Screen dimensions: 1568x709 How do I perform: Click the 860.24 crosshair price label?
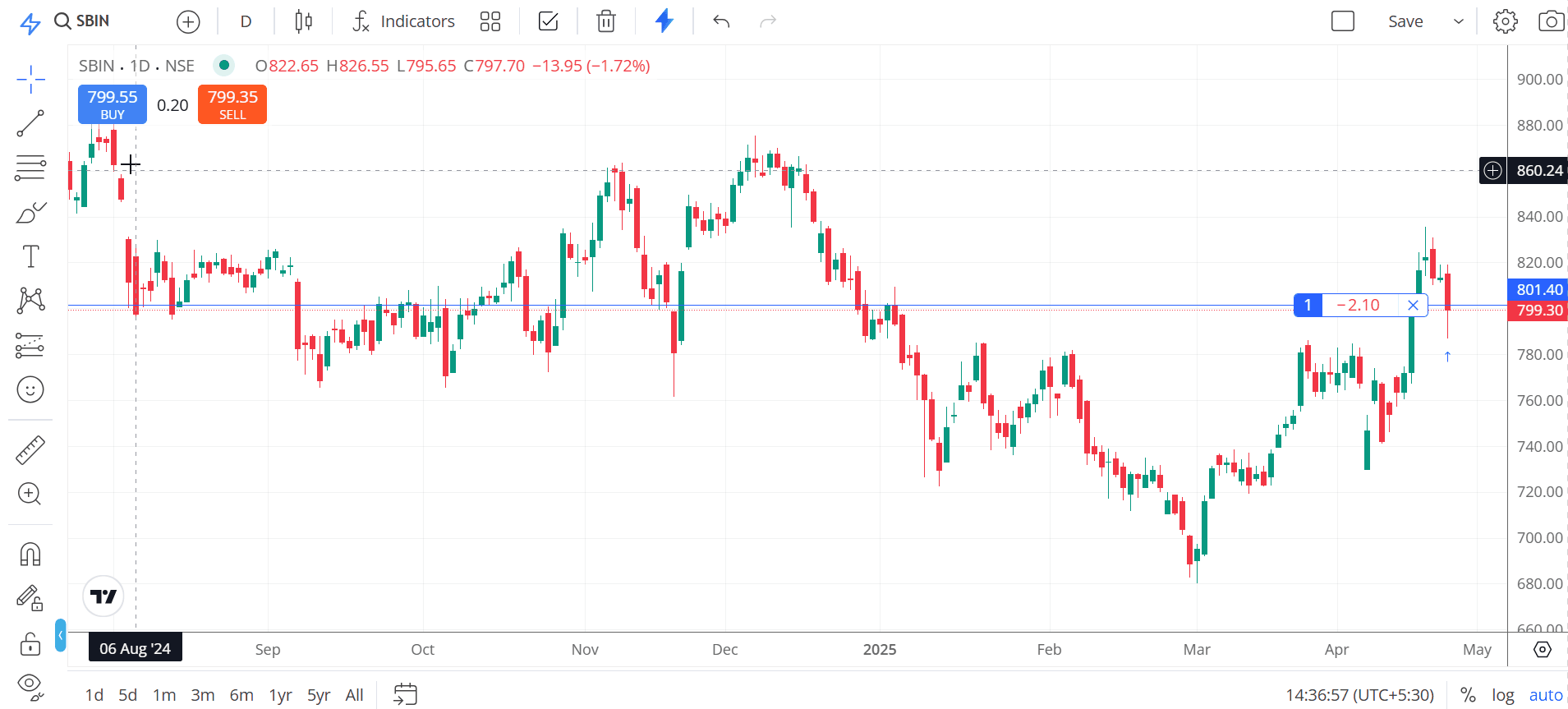[1539, 170]
